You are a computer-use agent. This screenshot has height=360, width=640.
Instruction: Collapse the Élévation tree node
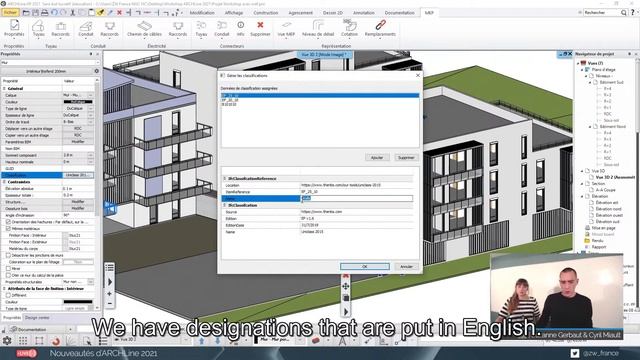tap(582, 196)
